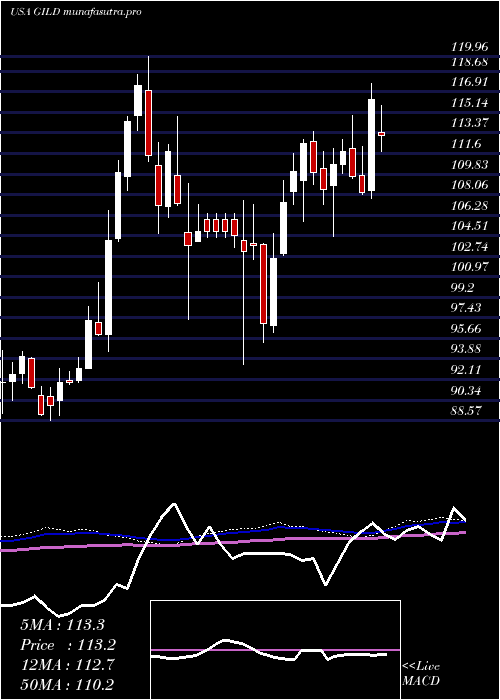The image size is (500, 700).
Task: Select the 111.6 price level label
Action: [466, 144]
